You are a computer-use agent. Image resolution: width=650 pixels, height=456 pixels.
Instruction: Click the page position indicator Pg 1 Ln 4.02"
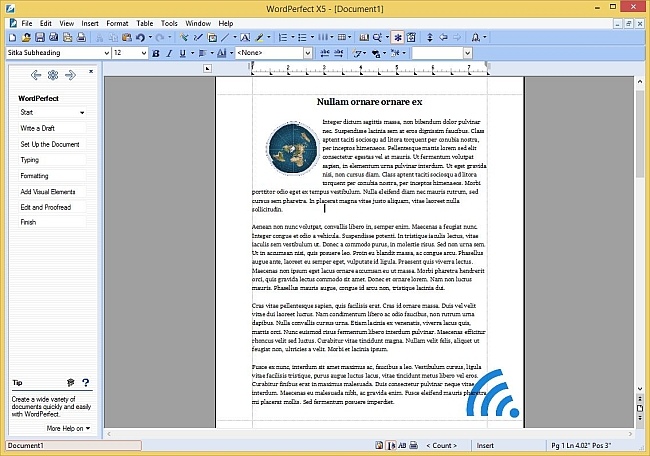click(581, 445)
